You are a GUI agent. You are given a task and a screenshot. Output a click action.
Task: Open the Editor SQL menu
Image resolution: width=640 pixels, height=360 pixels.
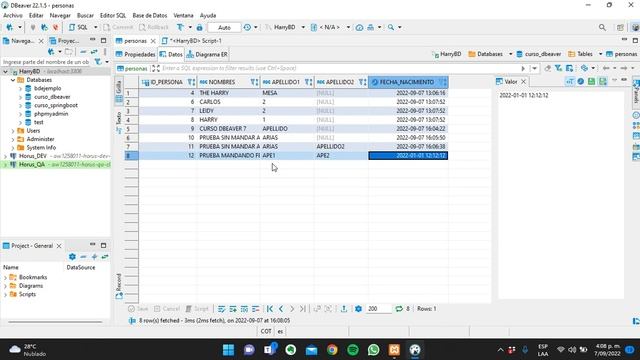point(113,15)
